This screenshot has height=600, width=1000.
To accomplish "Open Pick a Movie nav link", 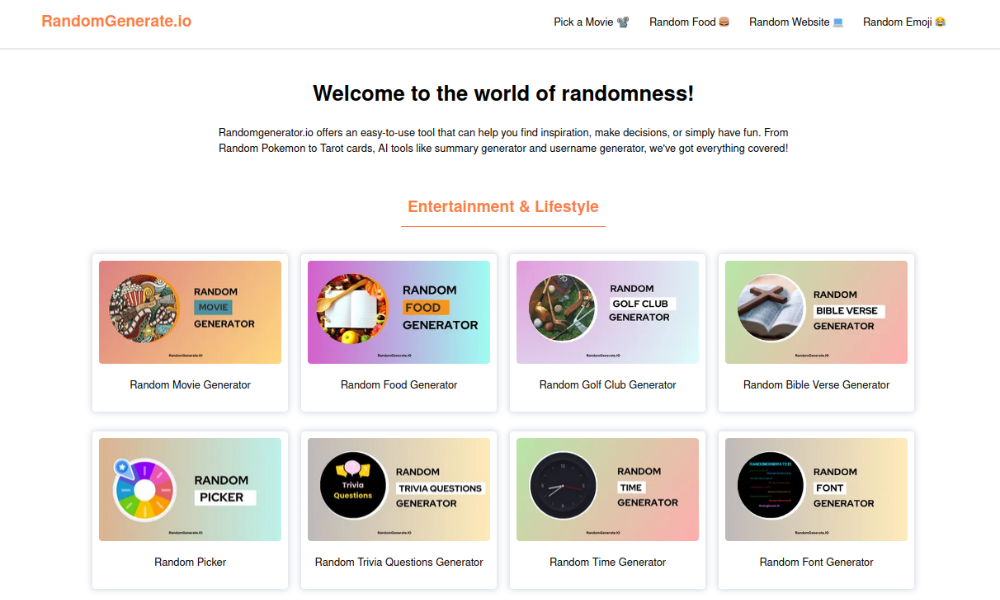I will [591, 22].
